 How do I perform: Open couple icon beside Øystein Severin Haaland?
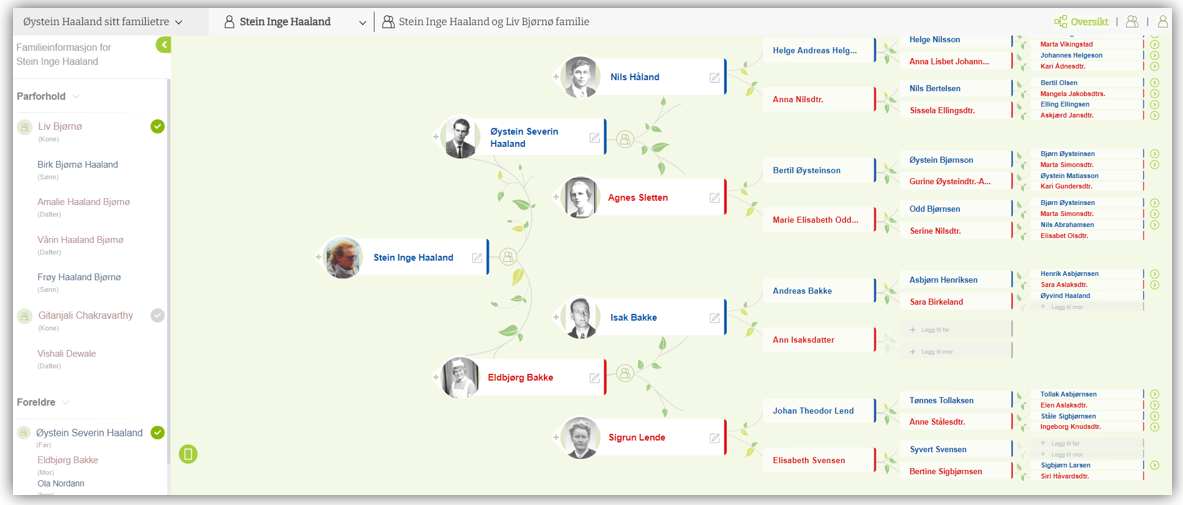coord(625,138)
